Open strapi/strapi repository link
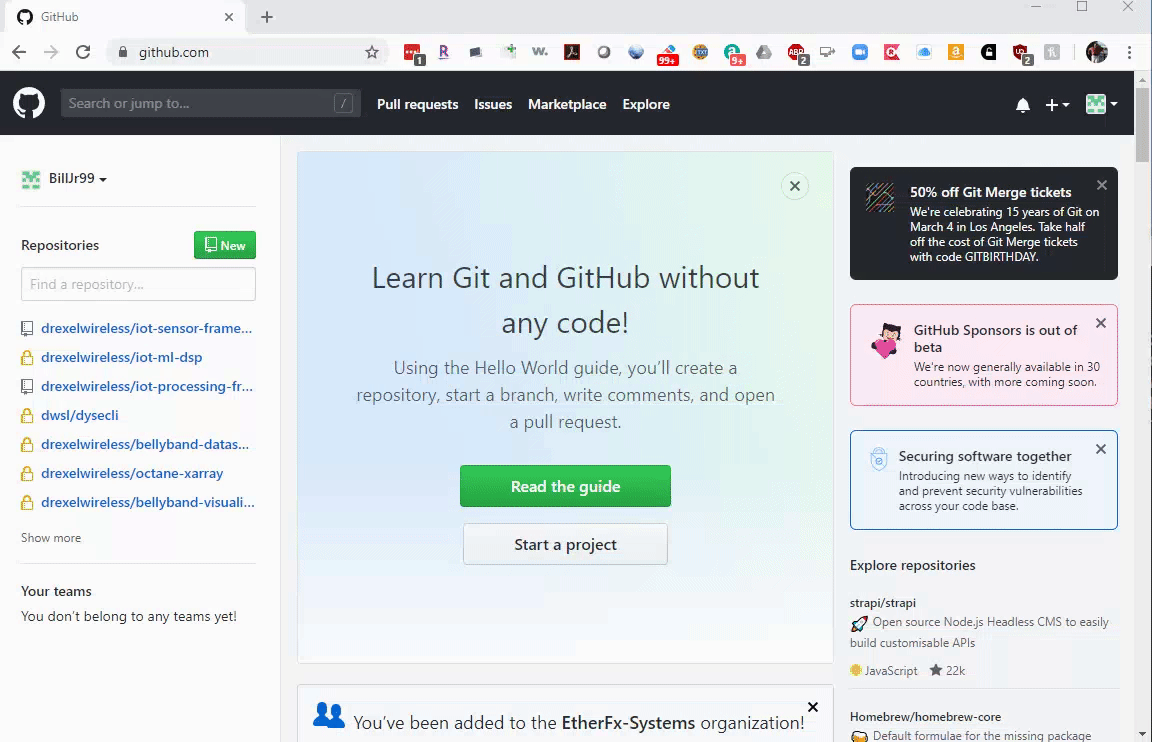 pos(882,602)
